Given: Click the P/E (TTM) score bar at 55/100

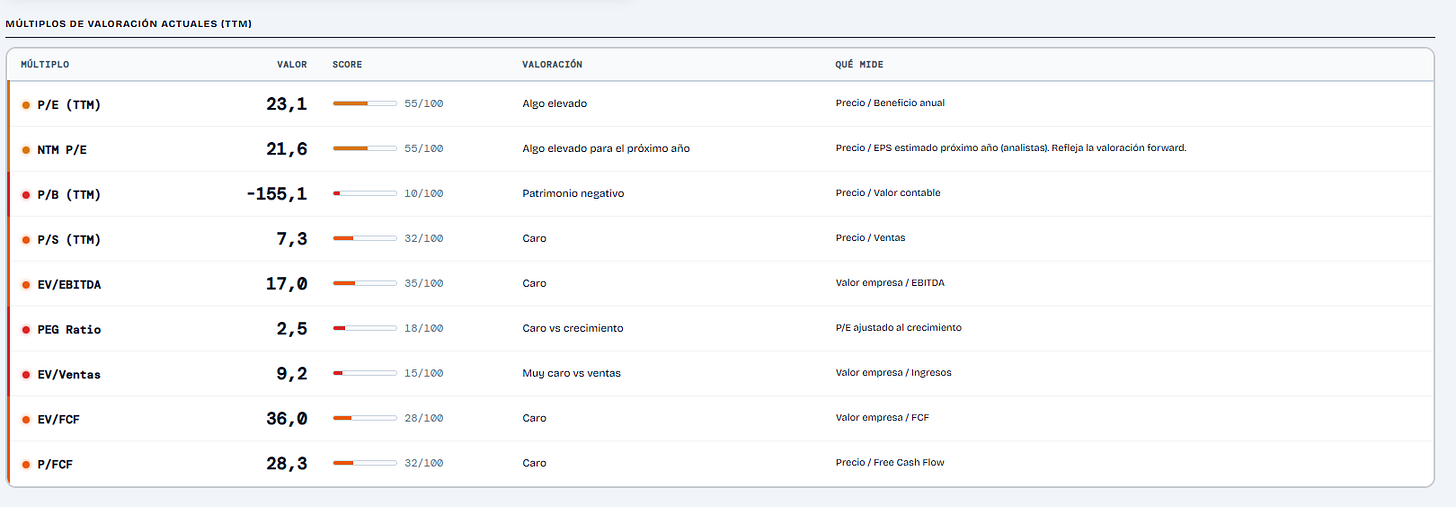Looking at the screenshot, I should click(365, 103).
